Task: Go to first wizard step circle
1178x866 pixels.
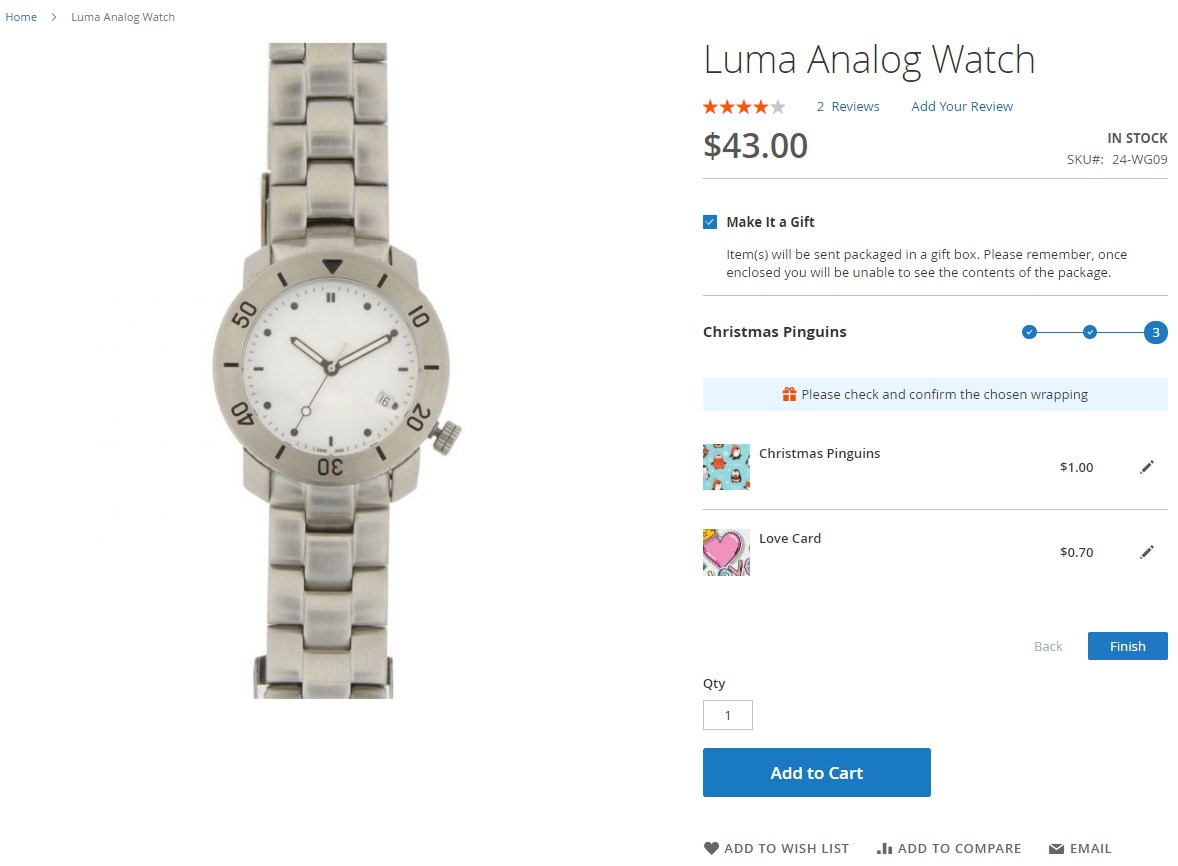Action: pyautogui.click(x=1029, y=332)
